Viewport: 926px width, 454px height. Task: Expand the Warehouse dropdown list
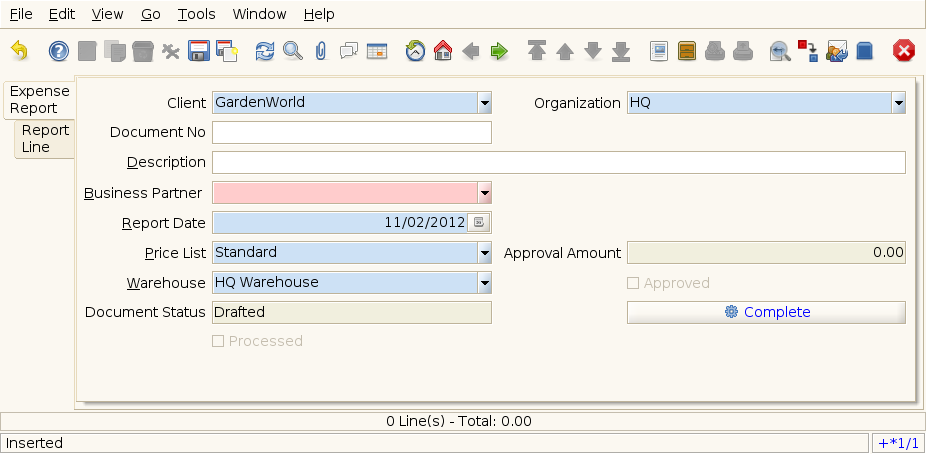(484, 283)
